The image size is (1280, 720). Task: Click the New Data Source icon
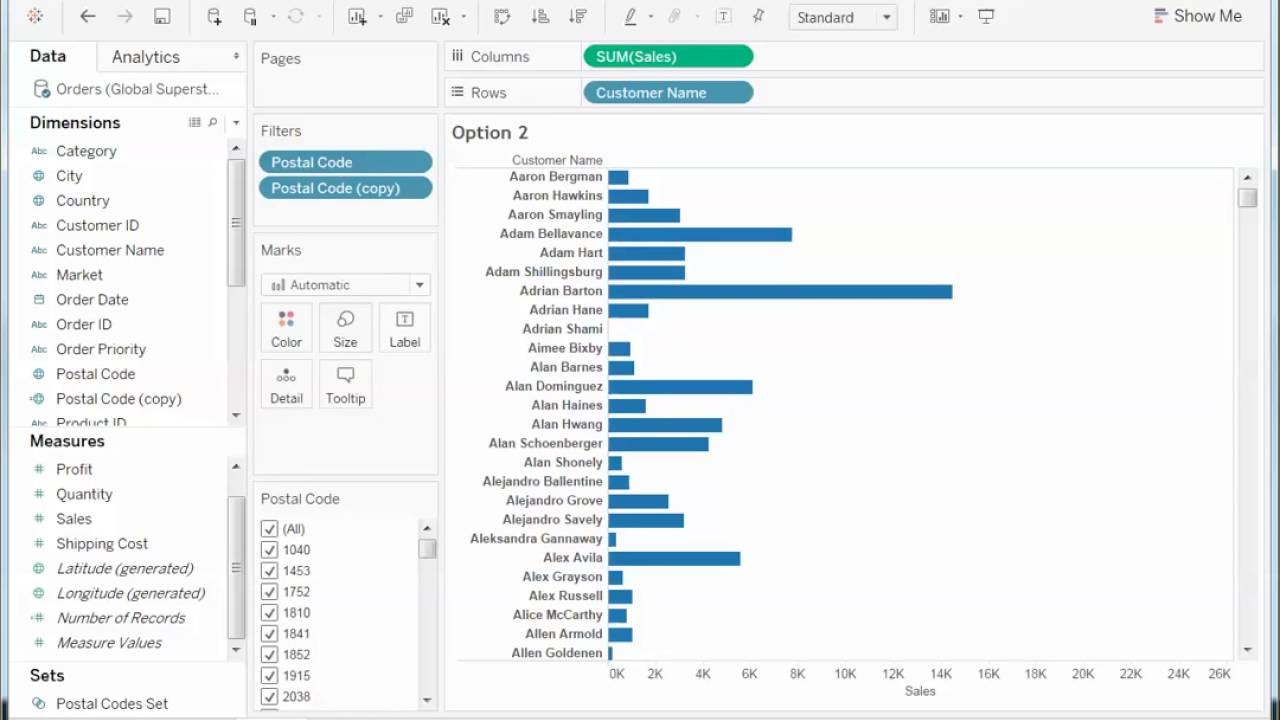click(214, 16)
